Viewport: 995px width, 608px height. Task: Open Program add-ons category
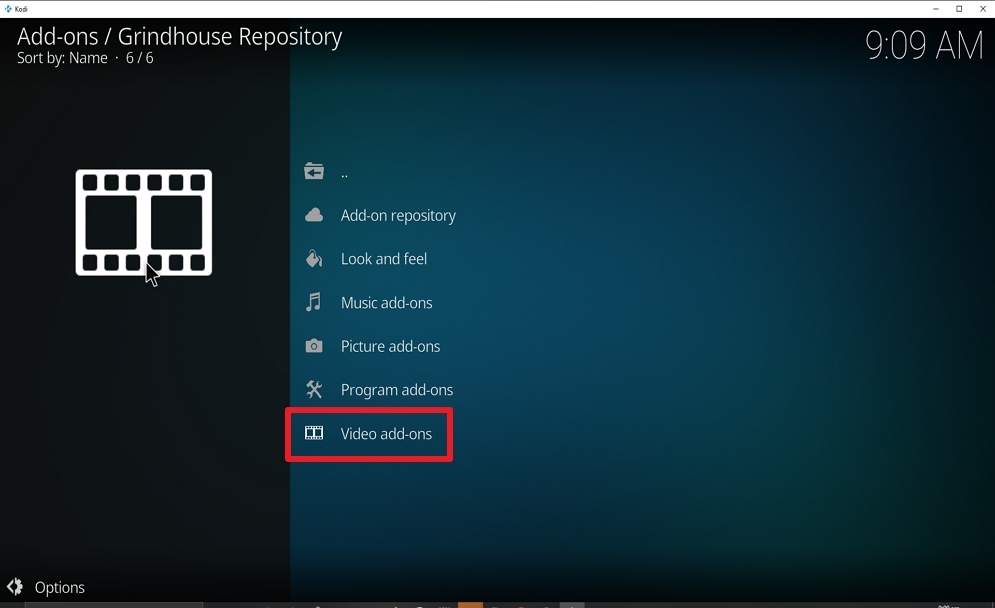[397, 390]
